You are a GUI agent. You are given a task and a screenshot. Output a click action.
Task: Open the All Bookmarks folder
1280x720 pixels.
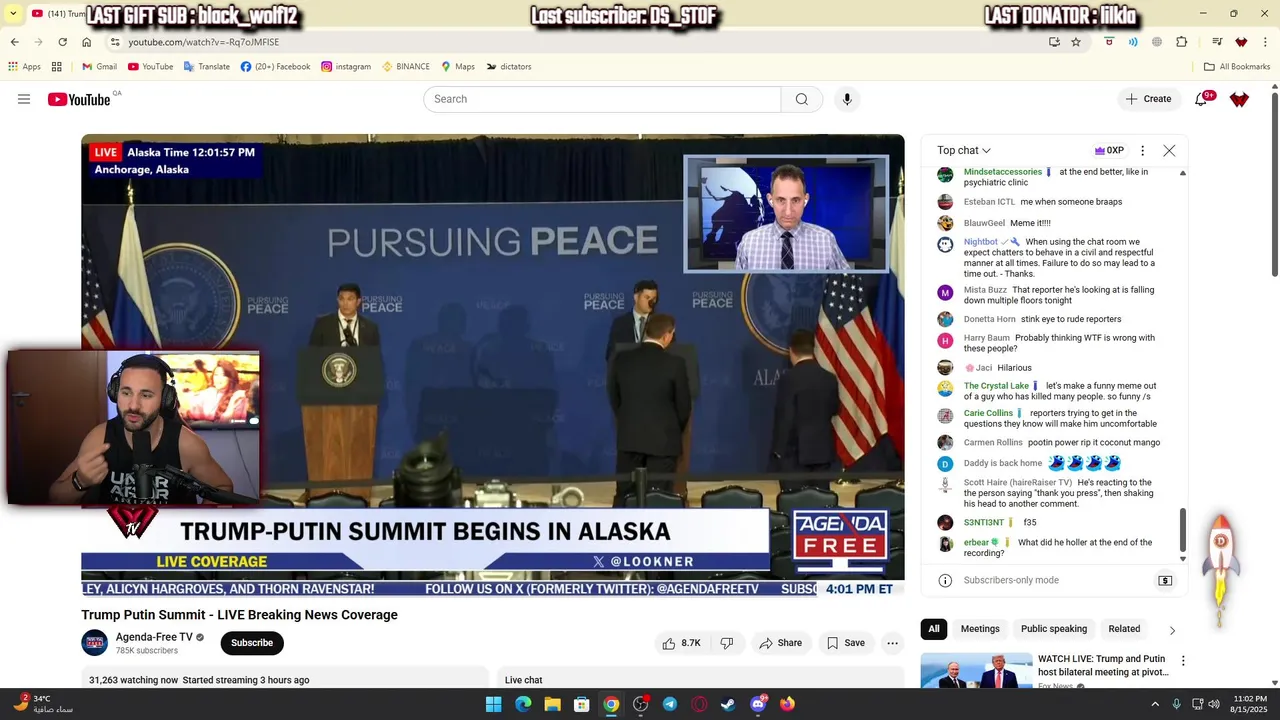point(1237,66)
